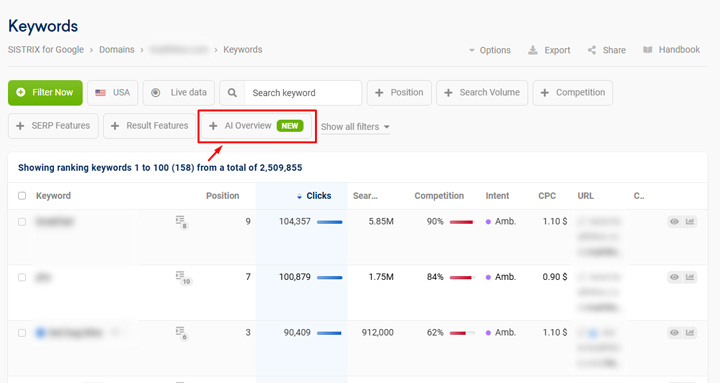Toggle eye icon in the 1.75M row
The height and width of the screenshot is (383, 720).
point(674,277)
